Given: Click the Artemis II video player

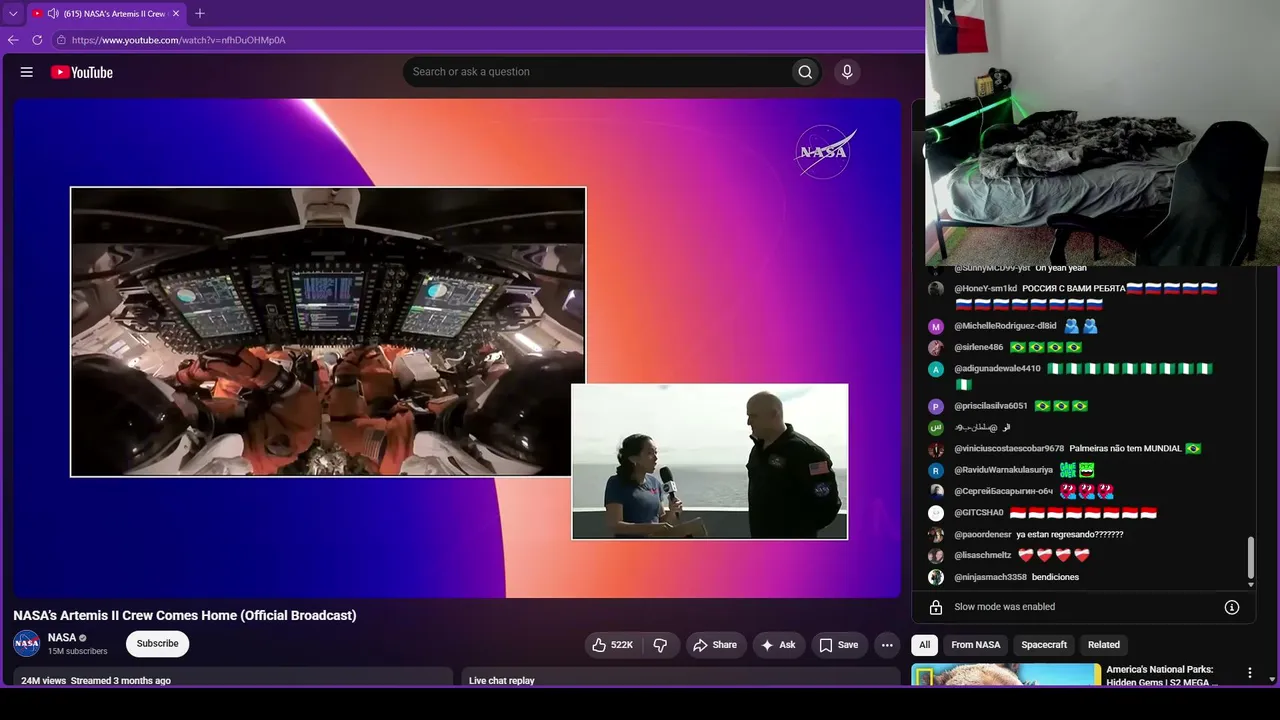Looking at the screenshot, I should tap(457, 348).
